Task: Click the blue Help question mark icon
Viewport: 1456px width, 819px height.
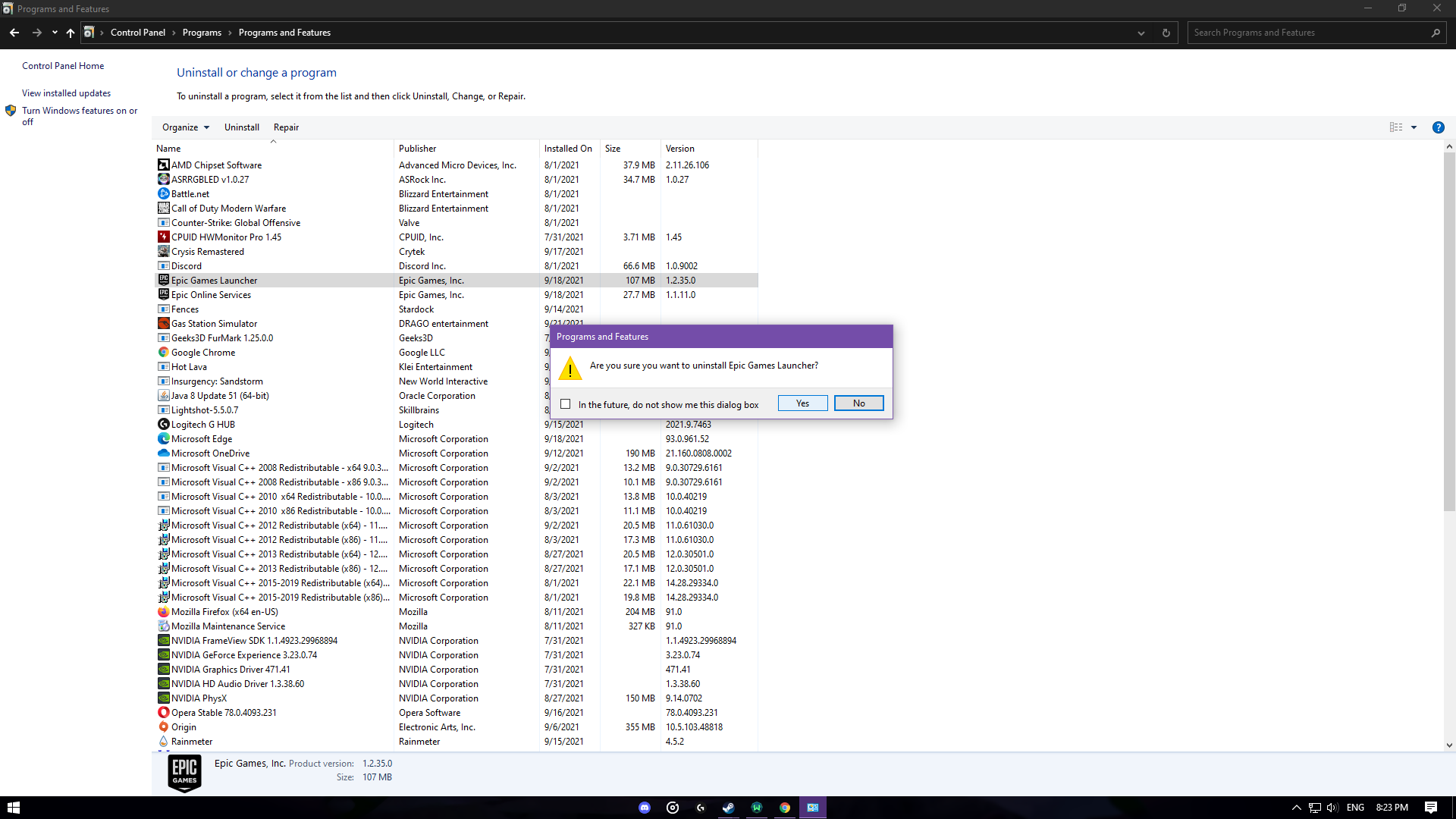Action: [1438, 127]
